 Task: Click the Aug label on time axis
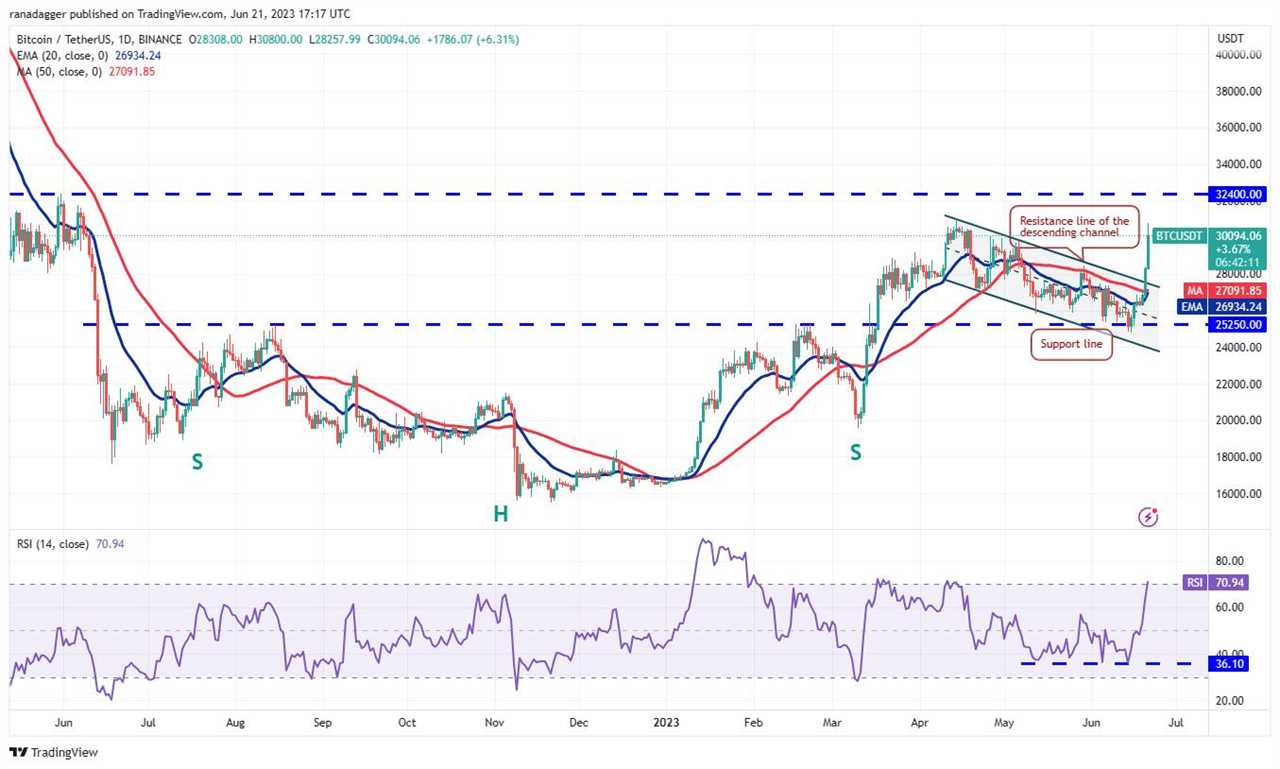(x=236, y=720)
